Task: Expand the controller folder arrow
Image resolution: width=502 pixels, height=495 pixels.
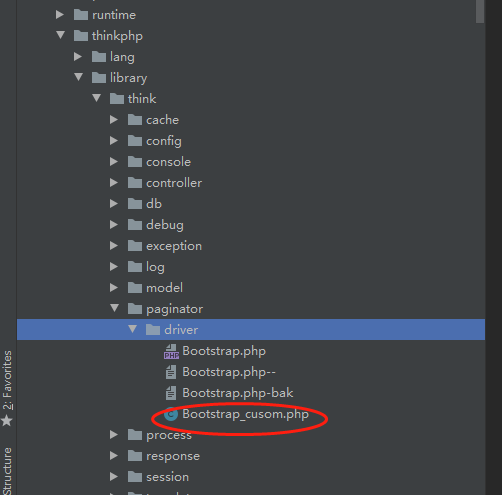Action: pyautogui.click(x=114, y=183)
